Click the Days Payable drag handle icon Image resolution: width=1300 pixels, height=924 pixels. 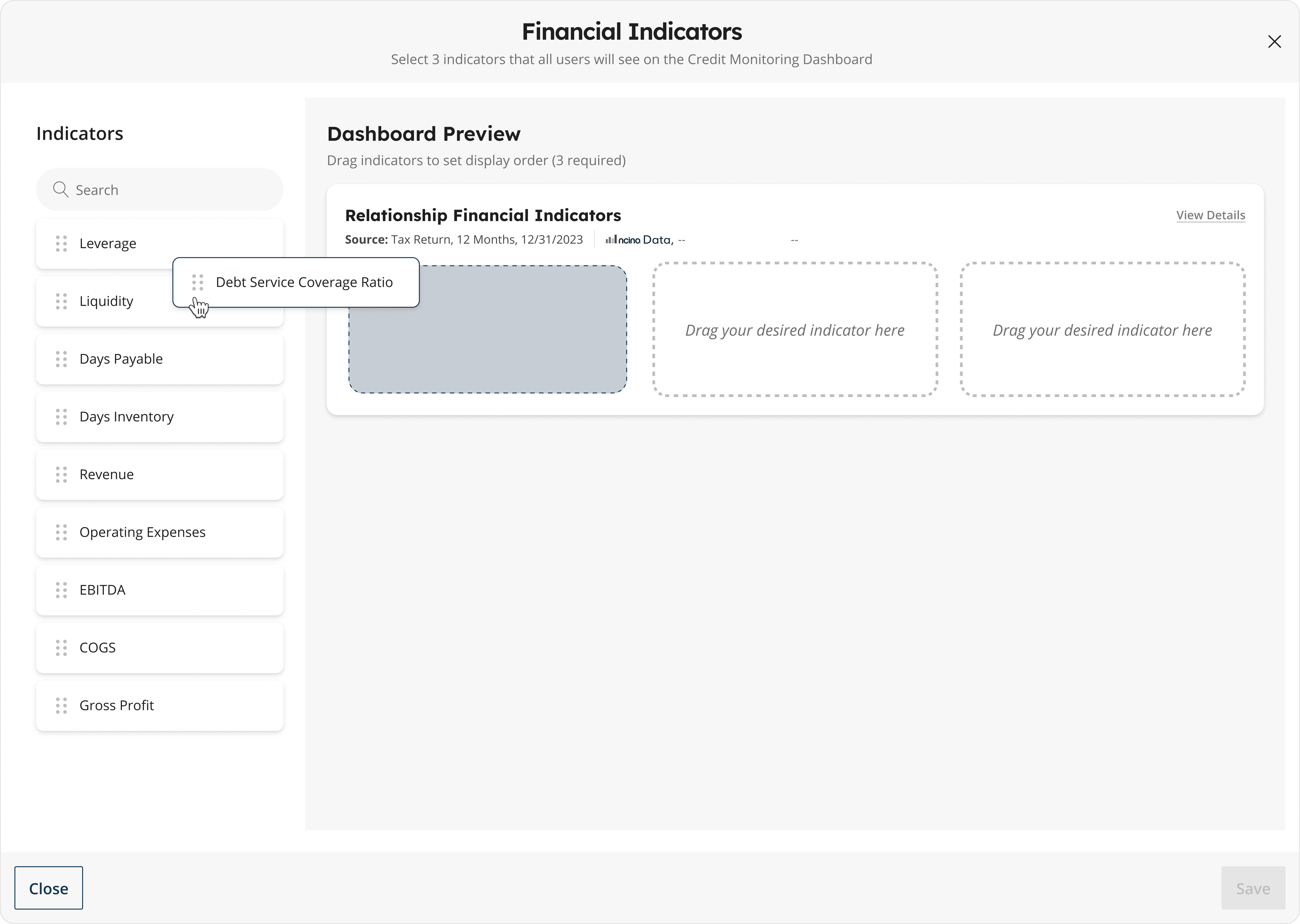pyautogui.click(x=61, y=359)
